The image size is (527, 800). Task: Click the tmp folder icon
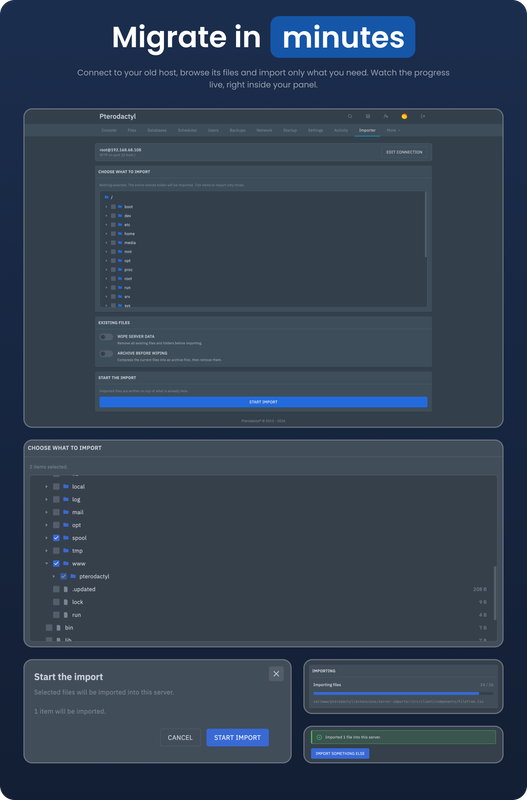(x=66, y=551)
